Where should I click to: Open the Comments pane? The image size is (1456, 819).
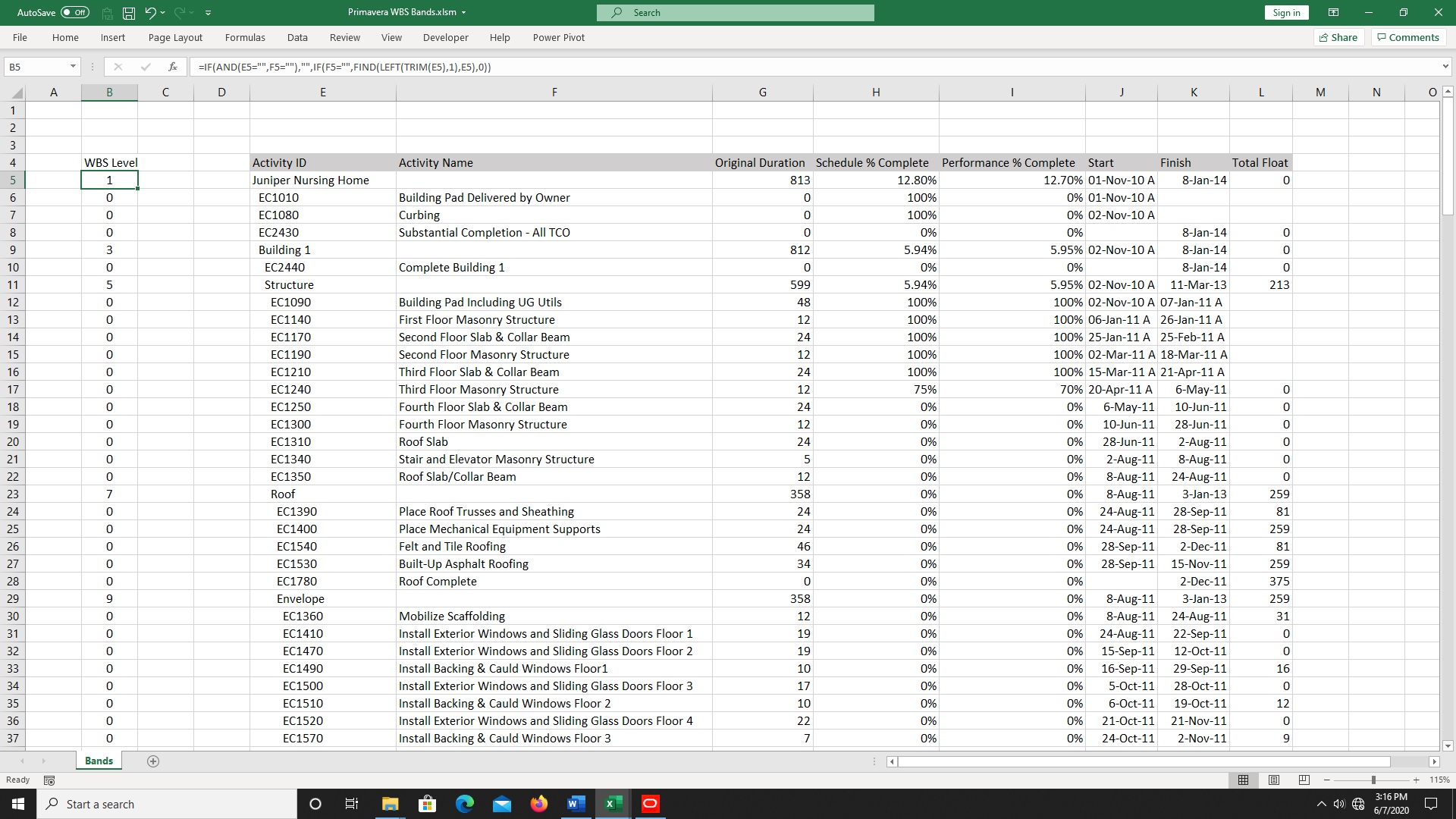point(1407,37)
